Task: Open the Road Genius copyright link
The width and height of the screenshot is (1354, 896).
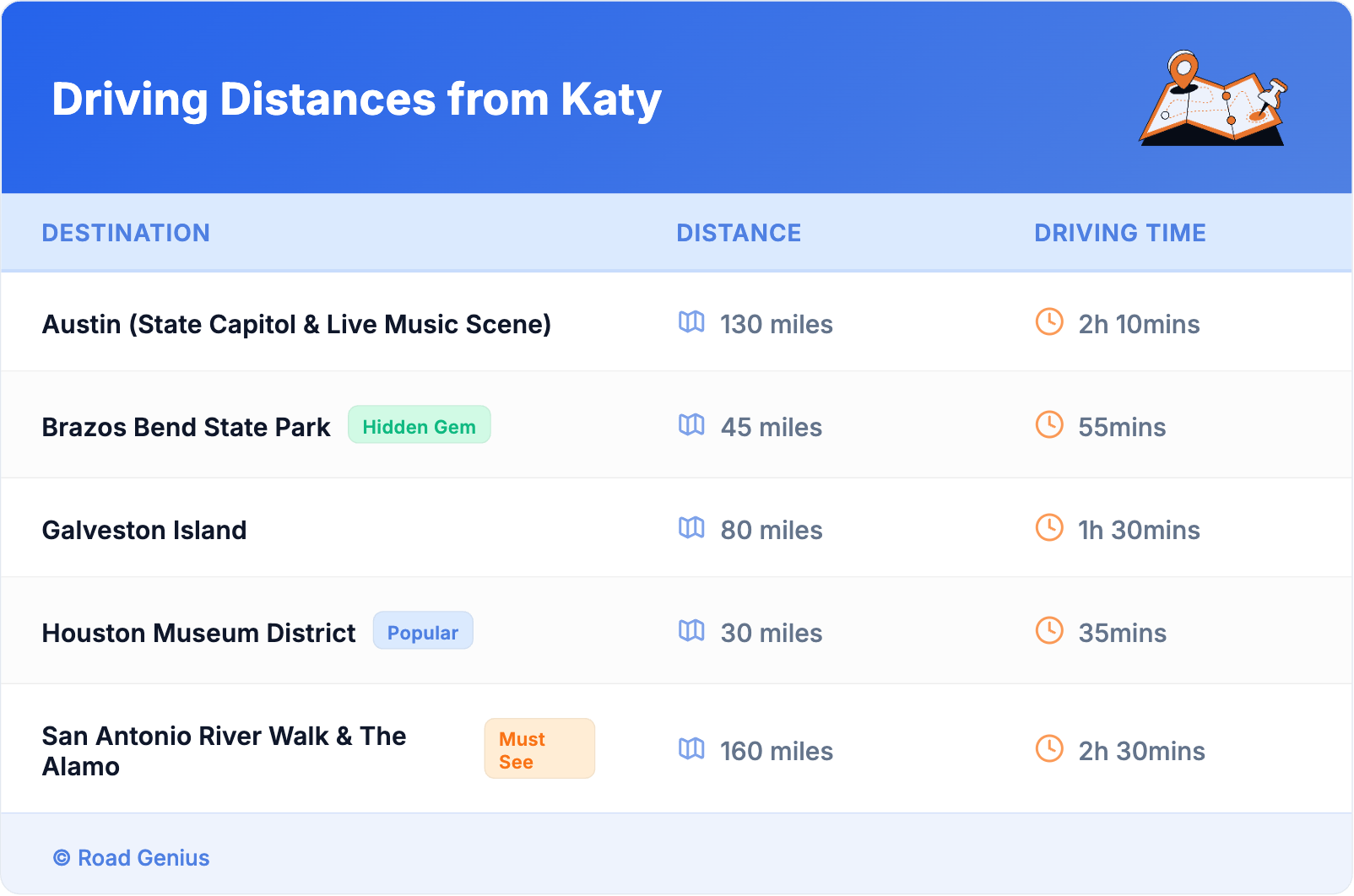Action: [132, 858]
